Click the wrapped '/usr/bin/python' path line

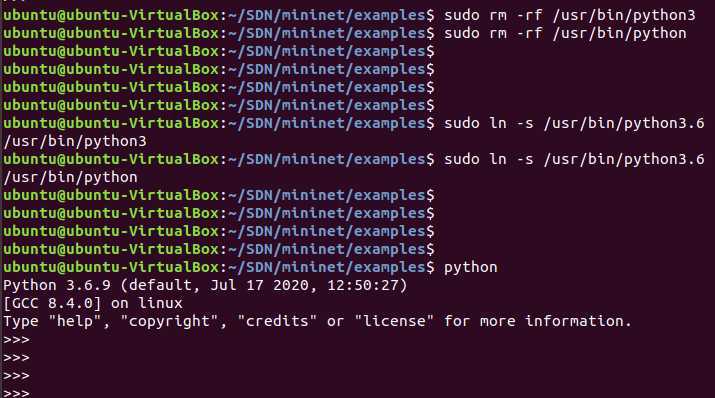(71, 178)
